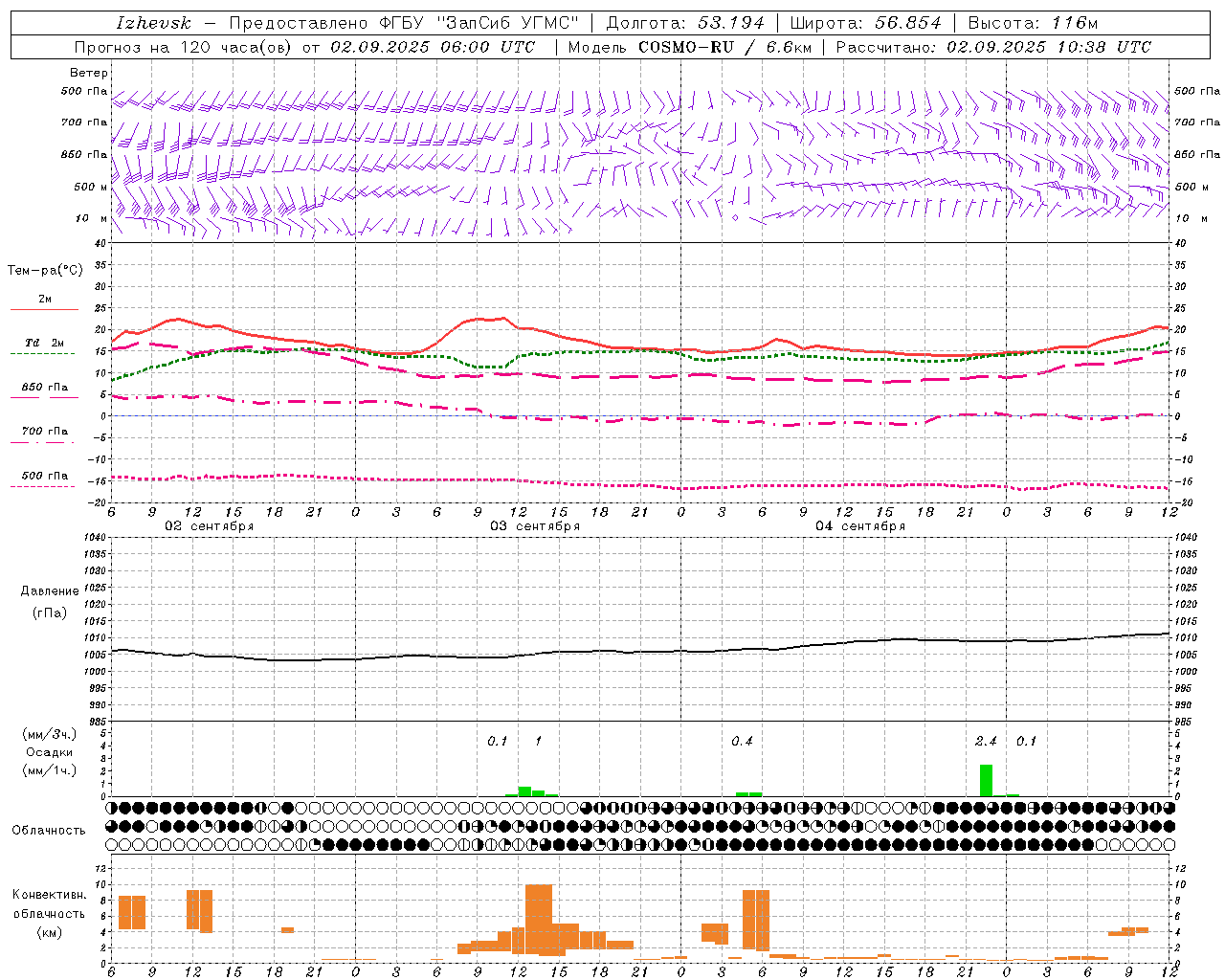
Task: Click the 0.4 precipitation amount value
Action: click(742, 742)
